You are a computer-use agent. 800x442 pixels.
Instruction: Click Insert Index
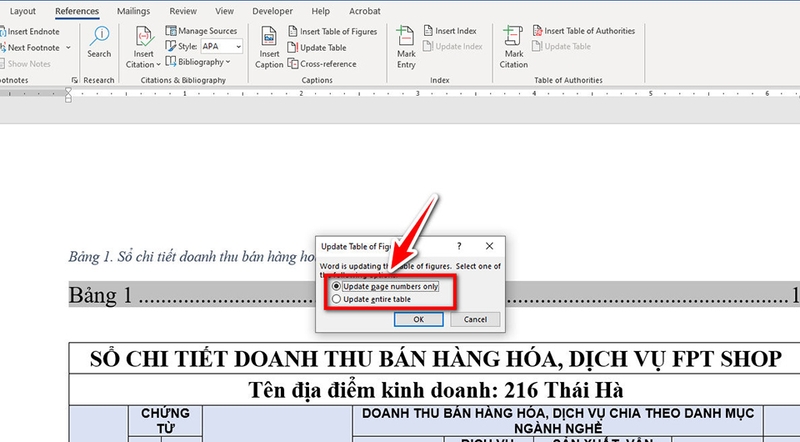(450, 31)
